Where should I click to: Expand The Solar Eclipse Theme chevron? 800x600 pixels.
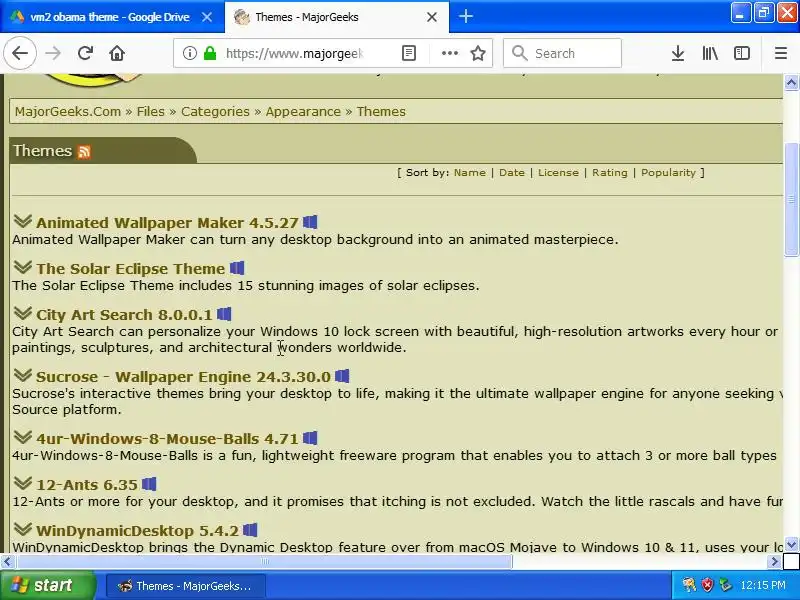[x=22, y=267]
